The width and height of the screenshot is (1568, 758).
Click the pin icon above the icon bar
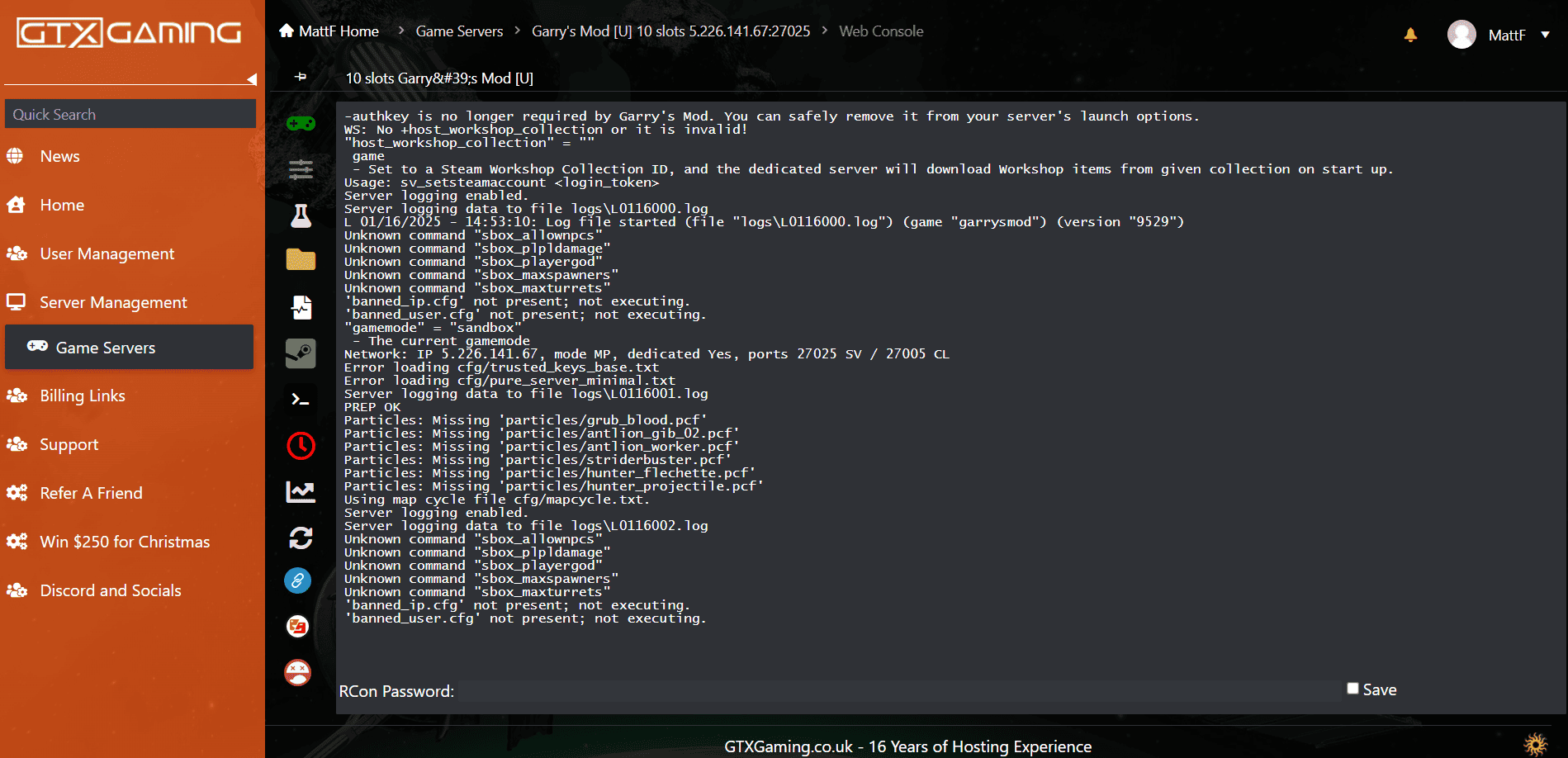pyautogui.click(x=301, y=76)
